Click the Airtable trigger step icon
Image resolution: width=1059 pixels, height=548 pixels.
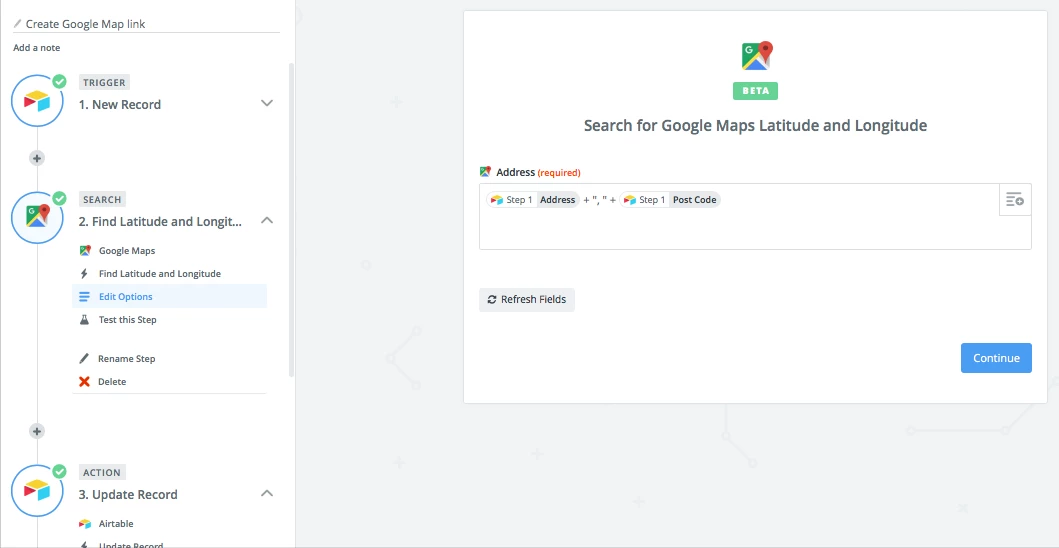click(37, 101)
